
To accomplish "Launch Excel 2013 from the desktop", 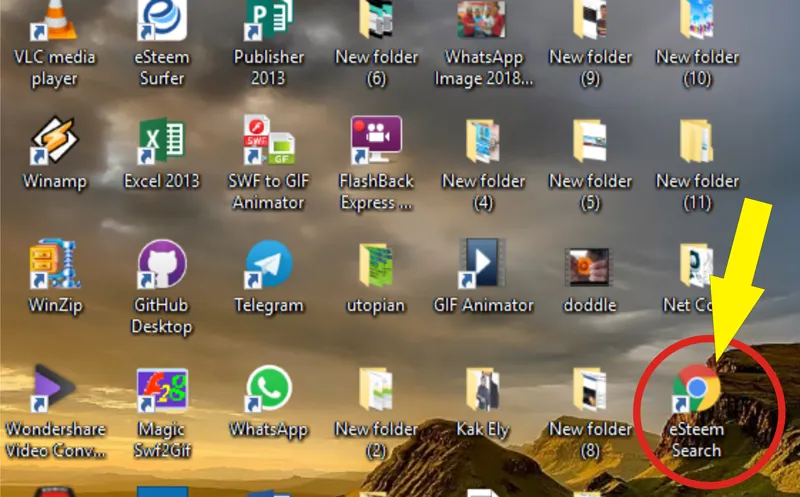I will pyautogui.click(x=162, y=141).
